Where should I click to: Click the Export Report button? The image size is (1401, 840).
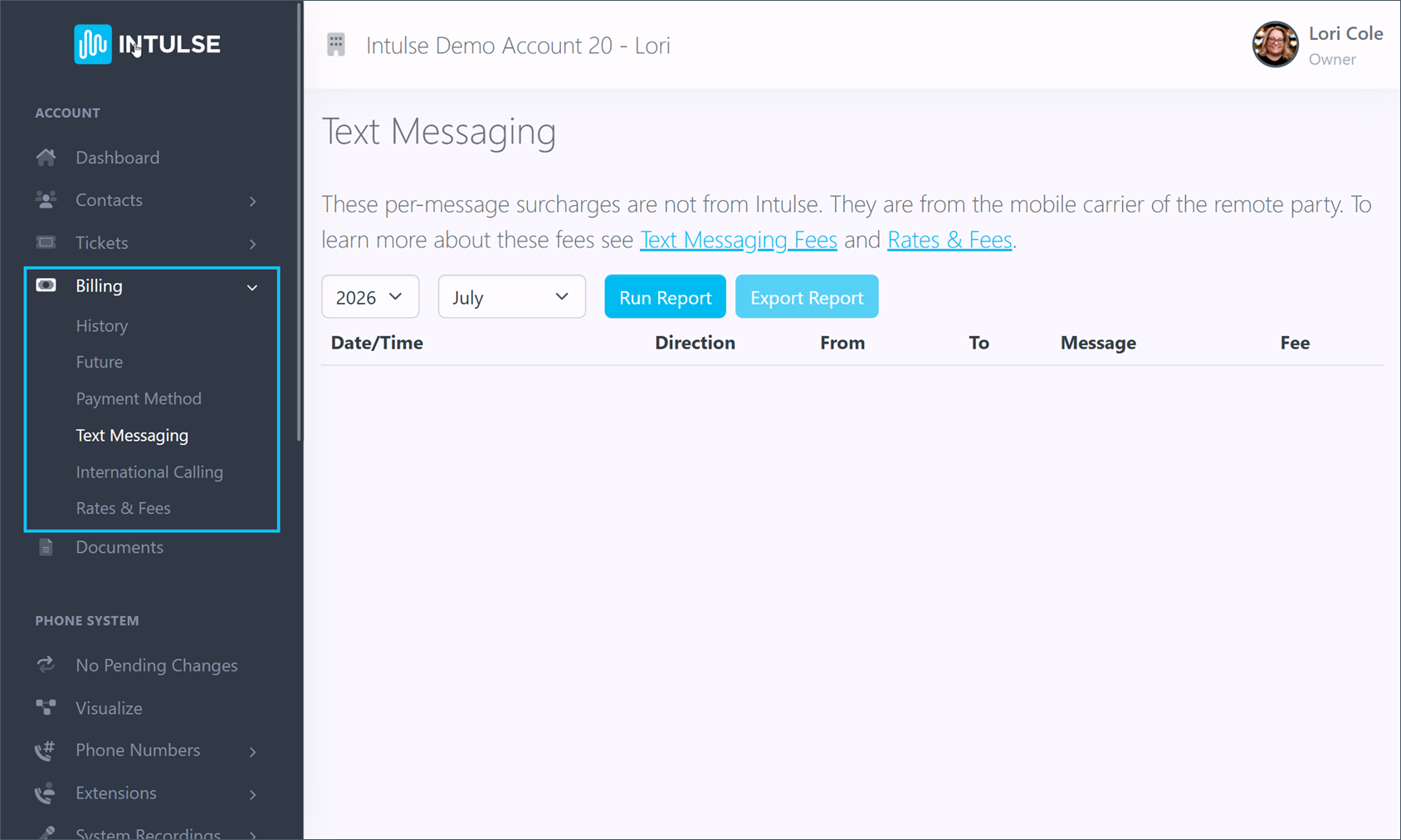point(807,296)
